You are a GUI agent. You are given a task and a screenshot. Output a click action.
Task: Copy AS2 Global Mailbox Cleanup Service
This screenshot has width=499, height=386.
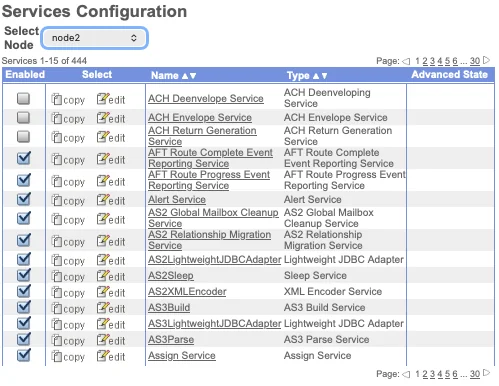(x=68, y=219)
